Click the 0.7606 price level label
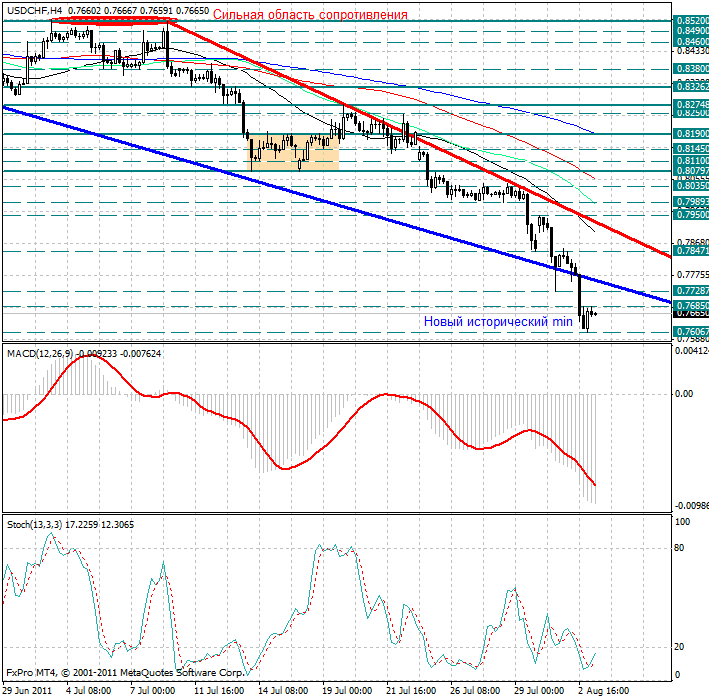This screenshot has height=698, width=709. coord(691,332)
